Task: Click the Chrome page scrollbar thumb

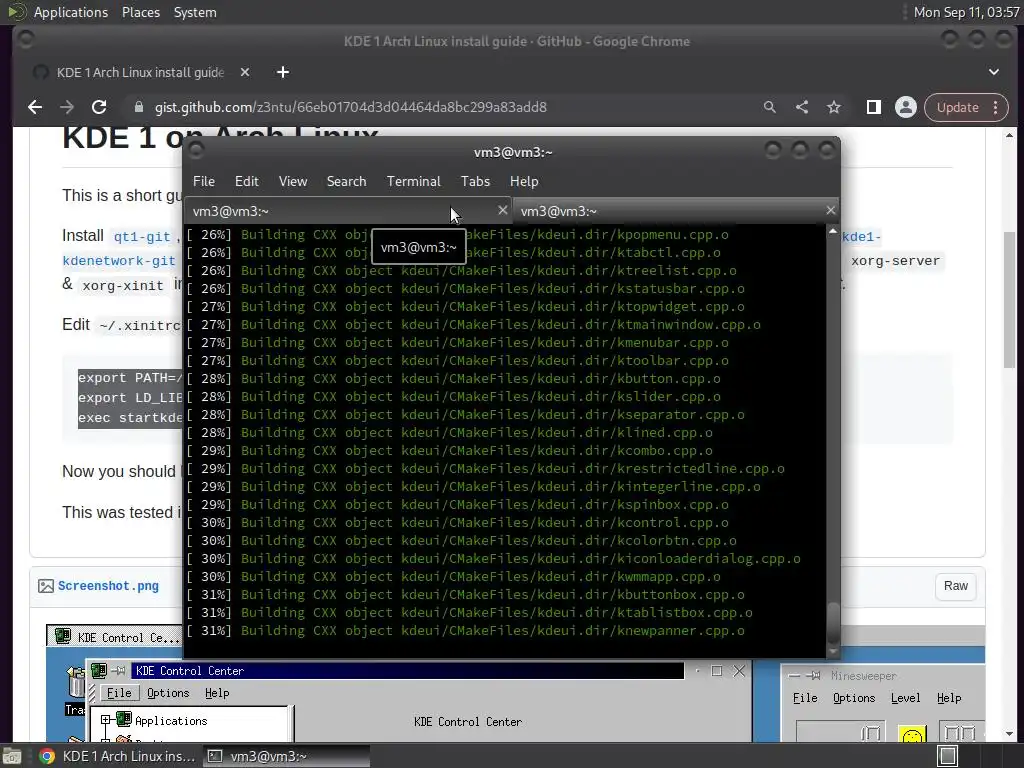Action: [x=1010, y=299]
